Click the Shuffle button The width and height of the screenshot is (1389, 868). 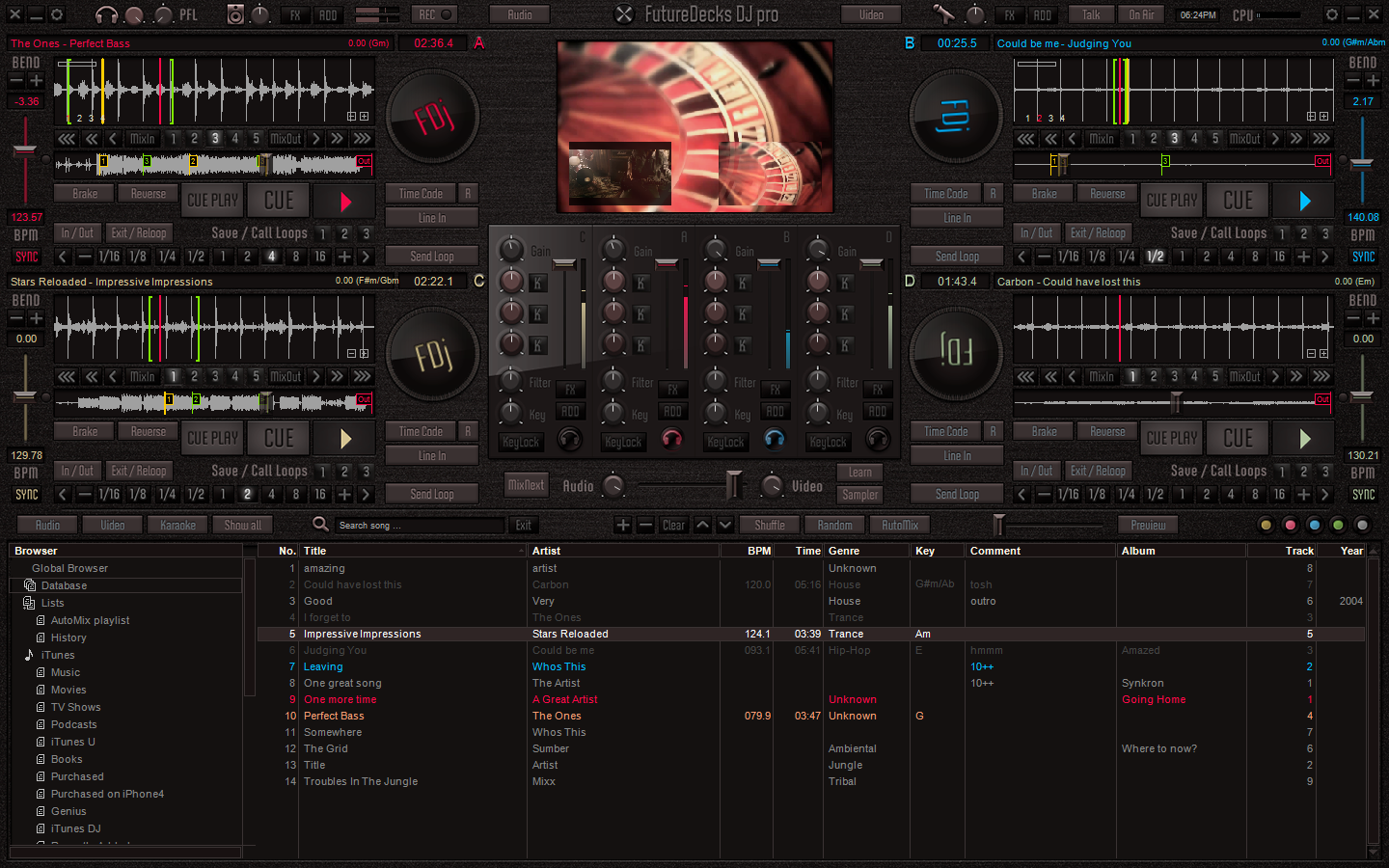pyautogui.click(x=769, y=526)
